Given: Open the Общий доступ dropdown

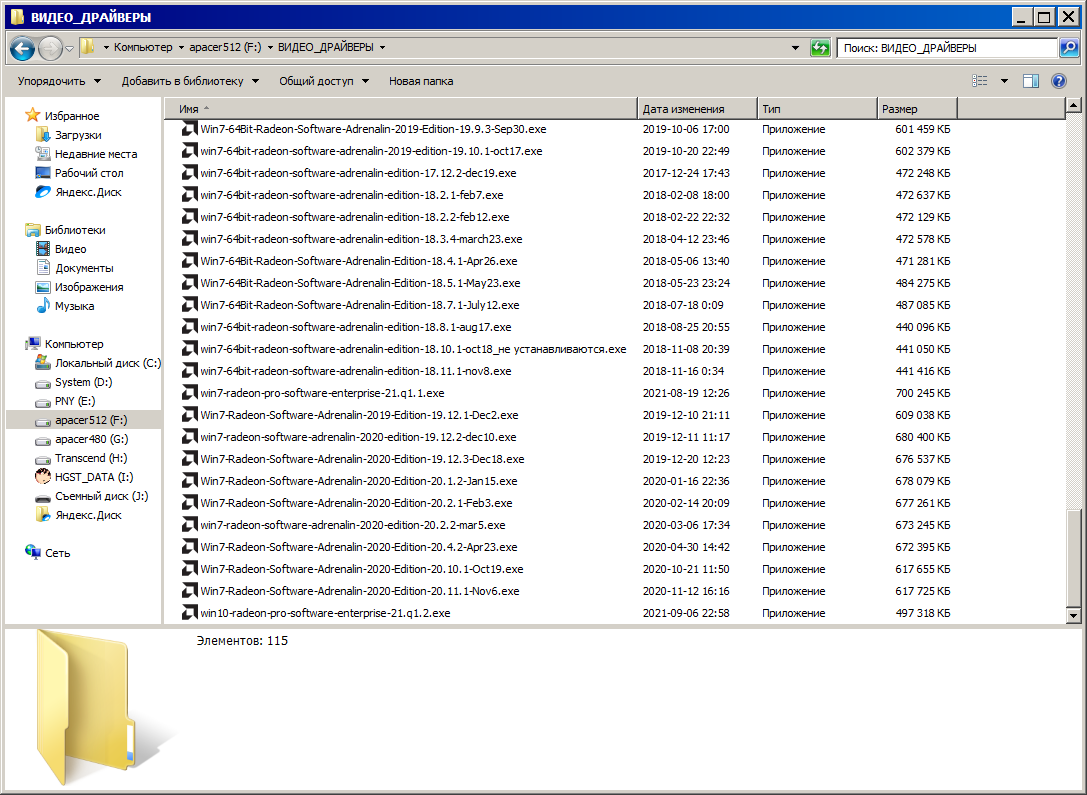Looking at the screenshot, I should (x=324, y=81).
